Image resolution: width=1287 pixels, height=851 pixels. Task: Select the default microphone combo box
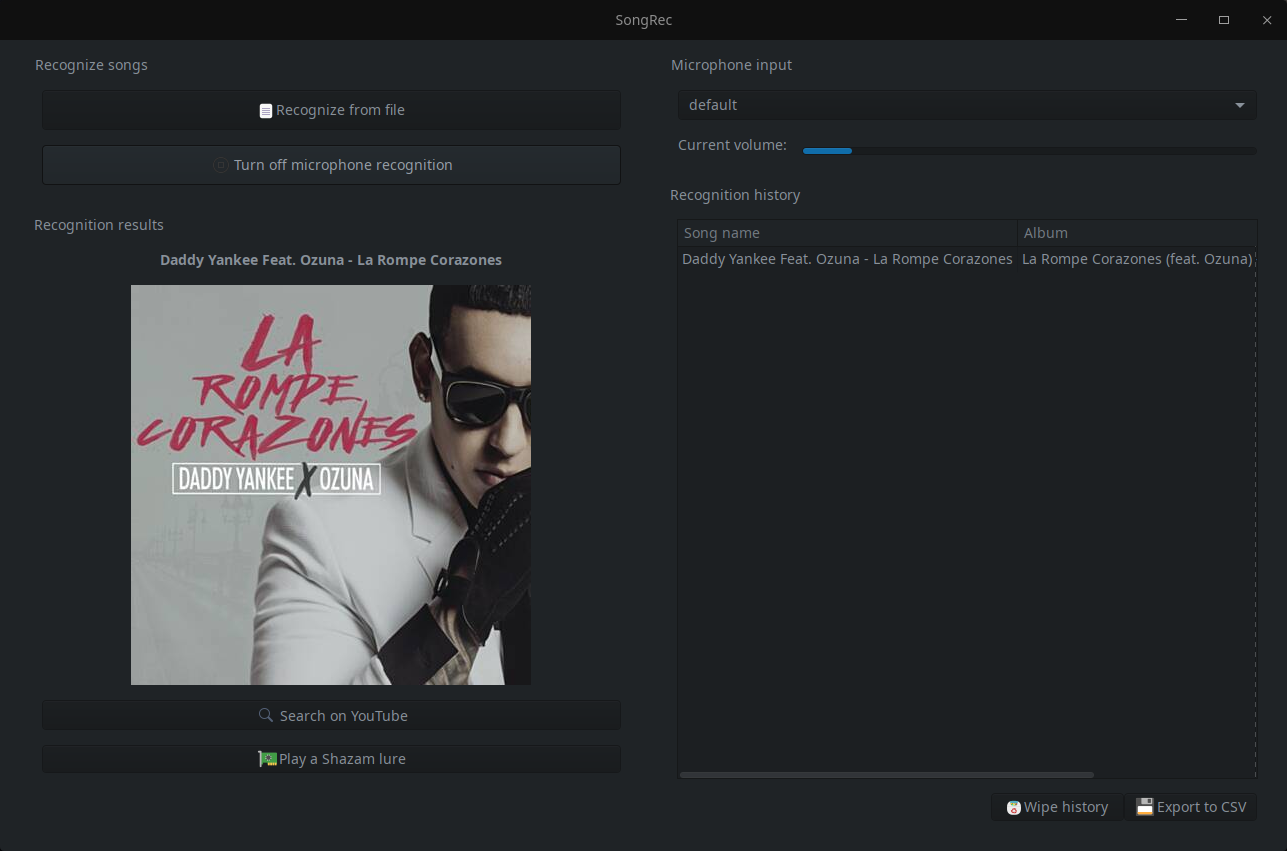[967, 105]
